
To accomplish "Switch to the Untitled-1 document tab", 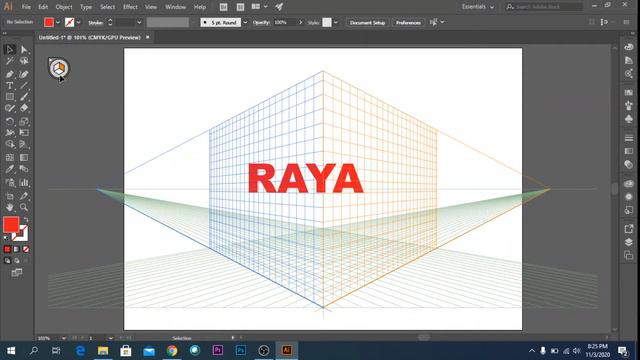I will [x=90, y=37].
